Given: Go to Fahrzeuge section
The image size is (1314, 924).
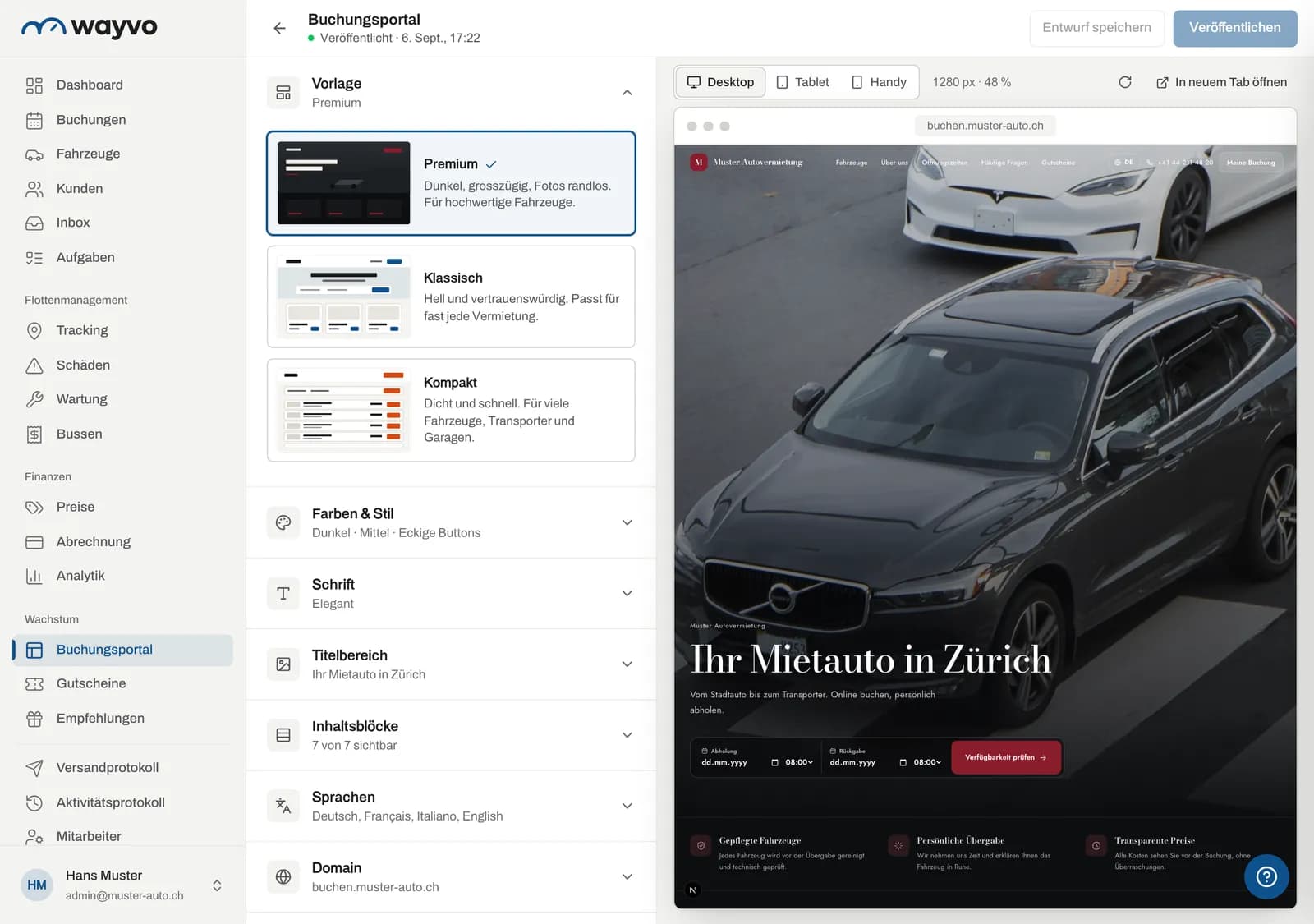Looking at the screenshot, I should tap(123, 154).
